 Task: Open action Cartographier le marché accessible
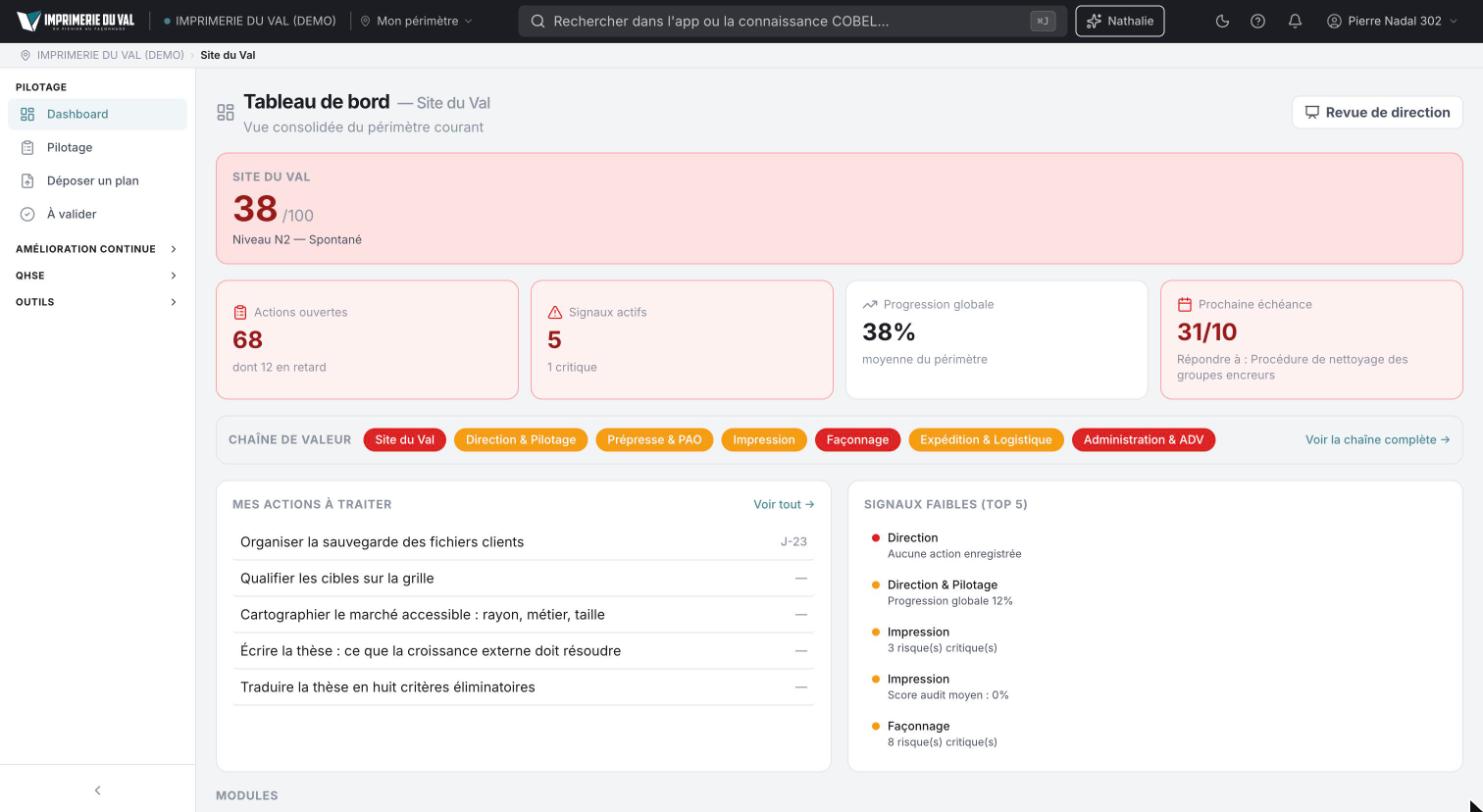click(523, 614)
